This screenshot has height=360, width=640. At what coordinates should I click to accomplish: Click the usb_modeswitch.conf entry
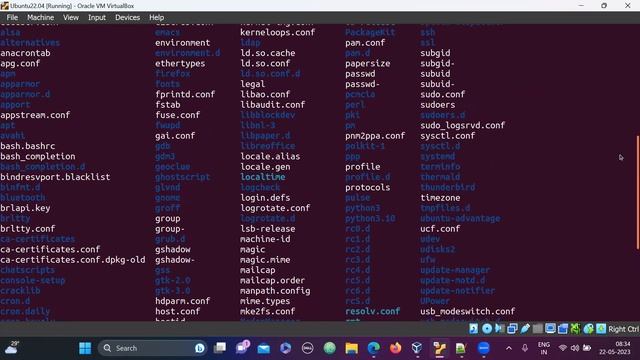468,311
